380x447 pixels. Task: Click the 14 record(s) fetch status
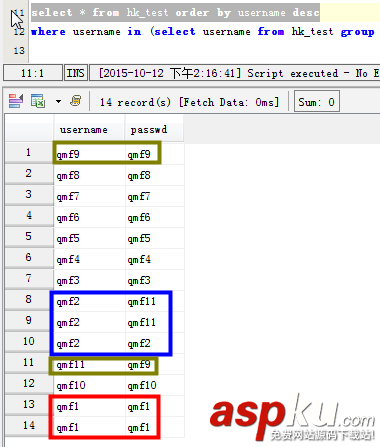189,102
